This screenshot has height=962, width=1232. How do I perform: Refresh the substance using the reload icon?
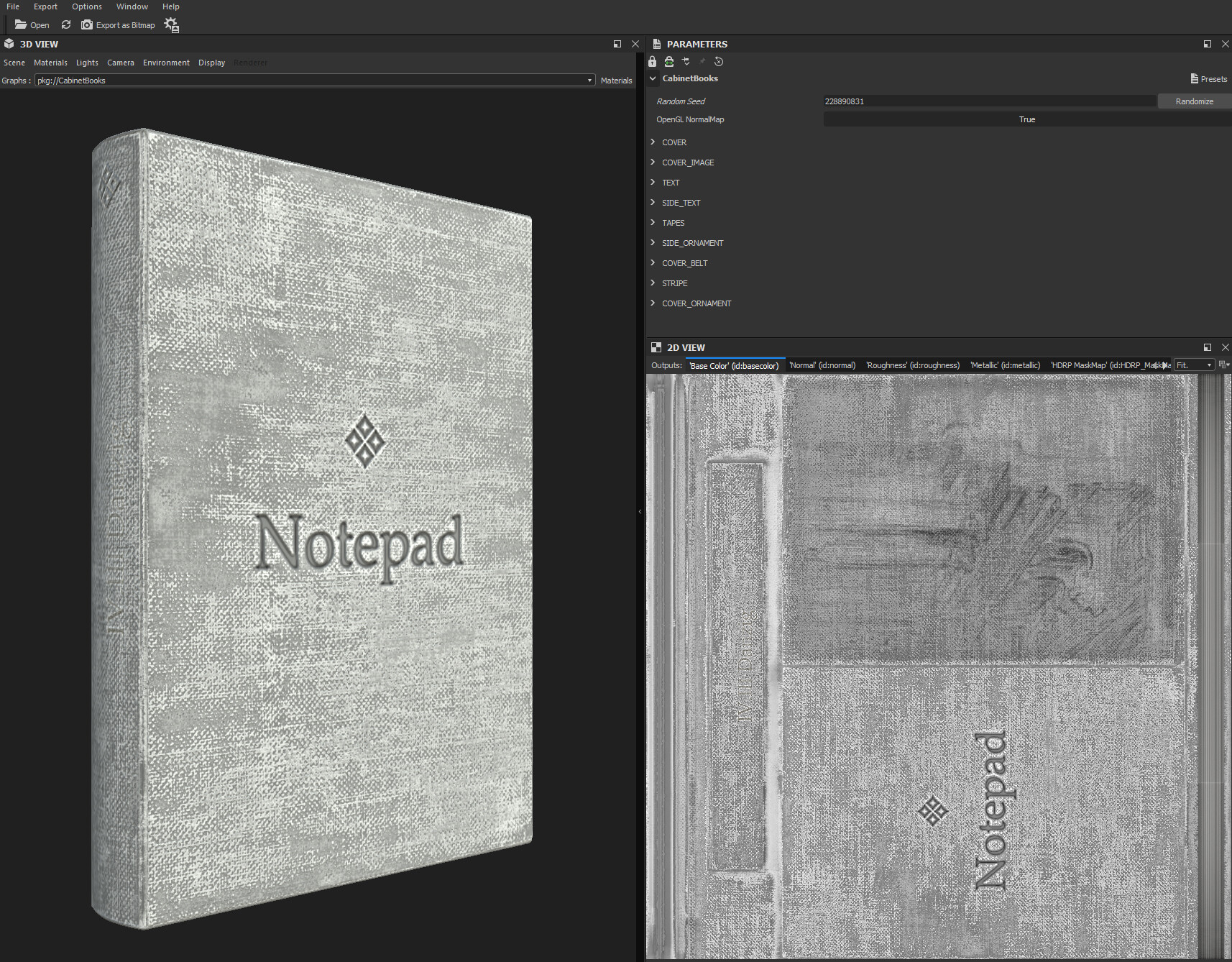click(65, 24)
